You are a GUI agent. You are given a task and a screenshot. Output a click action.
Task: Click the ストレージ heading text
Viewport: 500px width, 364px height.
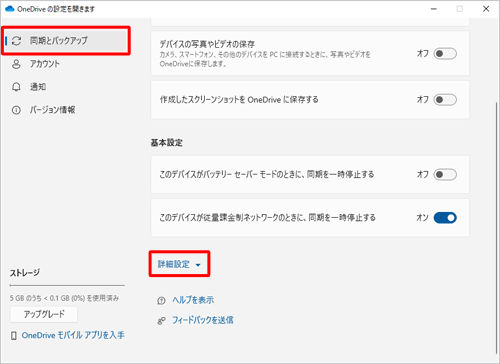(x=25, y=273)
